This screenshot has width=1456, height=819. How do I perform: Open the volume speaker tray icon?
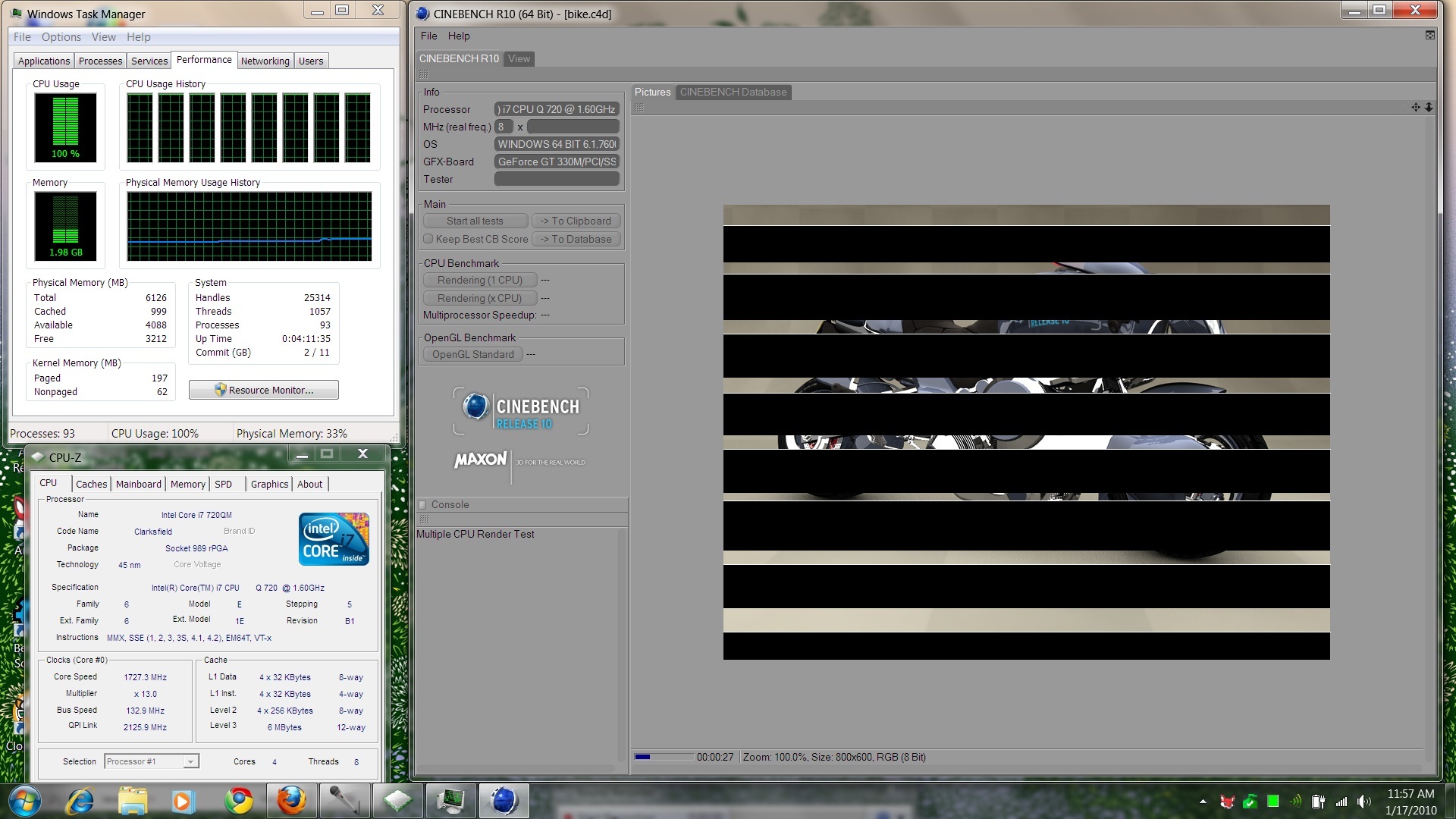(x=1364, y=802)
